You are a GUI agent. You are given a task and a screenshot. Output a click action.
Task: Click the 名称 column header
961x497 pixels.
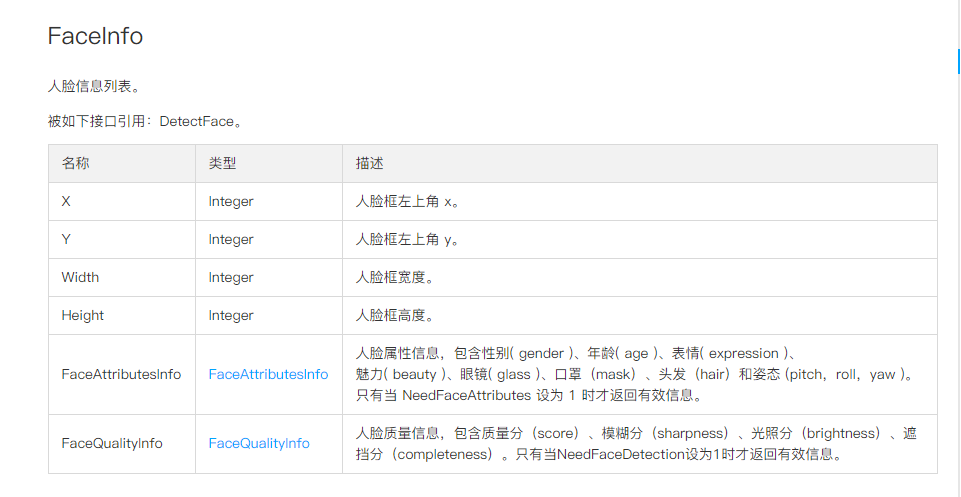(75, 163)
